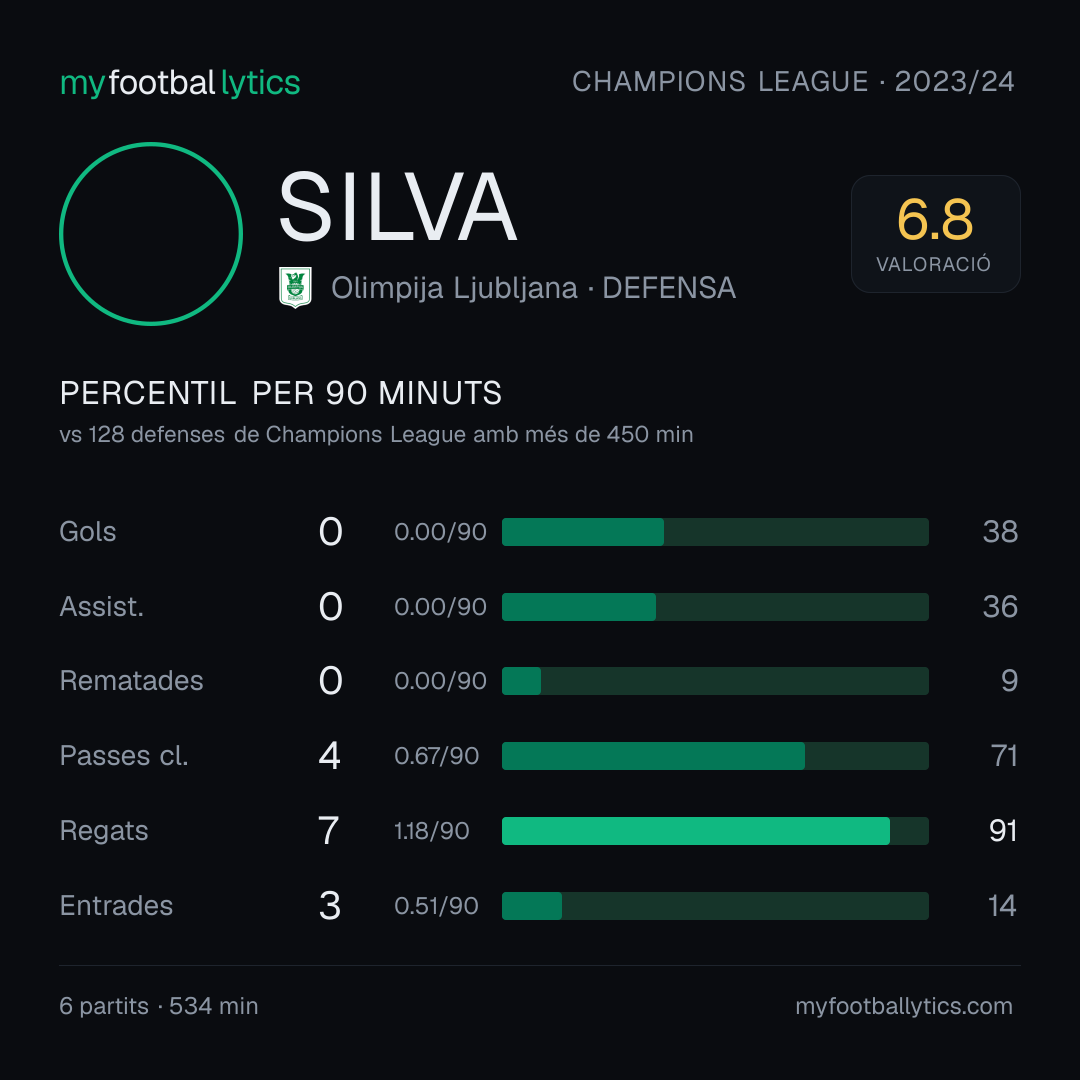Click the 6.8 Valoració rating badge
The width and height of the screenshot is (1080, 1080).
935,233
